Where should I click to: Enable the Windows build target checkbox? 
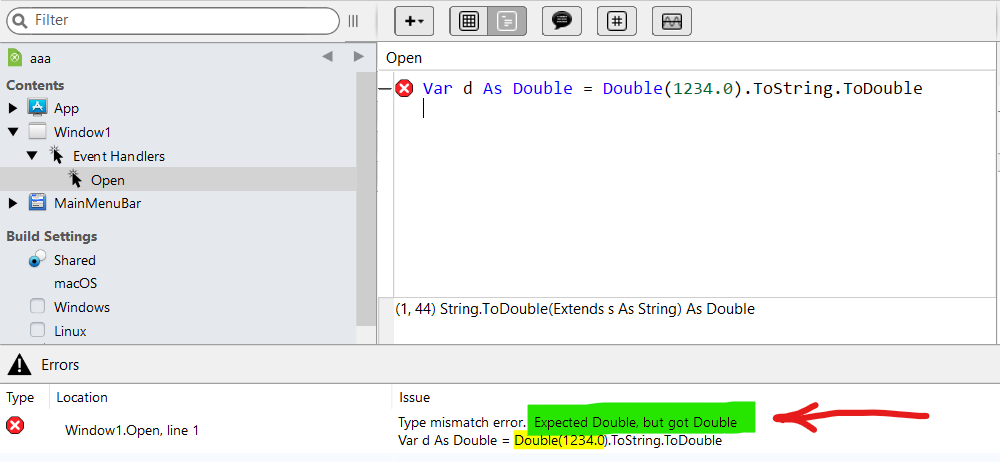coord(37,307)
